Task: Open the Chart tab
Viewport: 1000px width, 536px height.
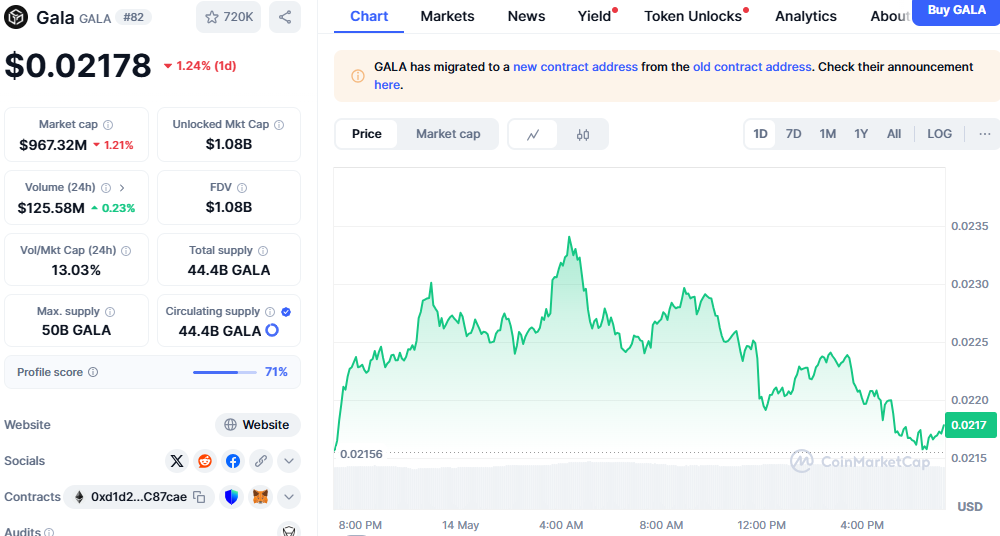Action: tap(369, 17)
